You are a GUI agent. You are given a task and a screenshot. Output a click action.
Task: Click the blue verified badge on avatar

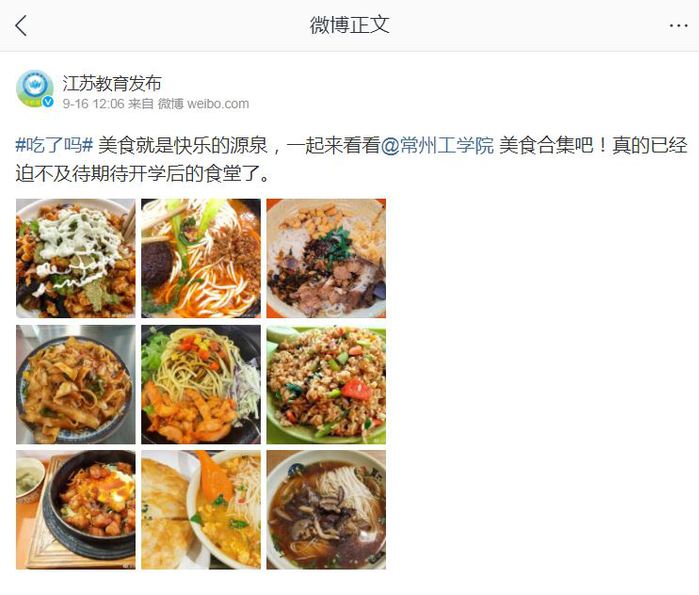(48, 102)
